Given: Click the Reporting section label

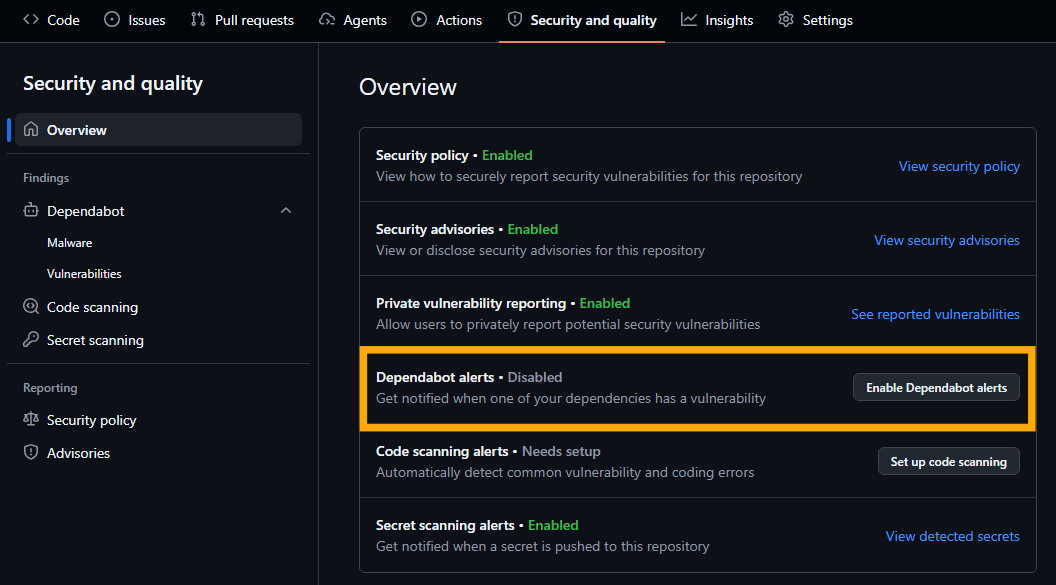Looking at the screenshot, I should click(50, 388).
